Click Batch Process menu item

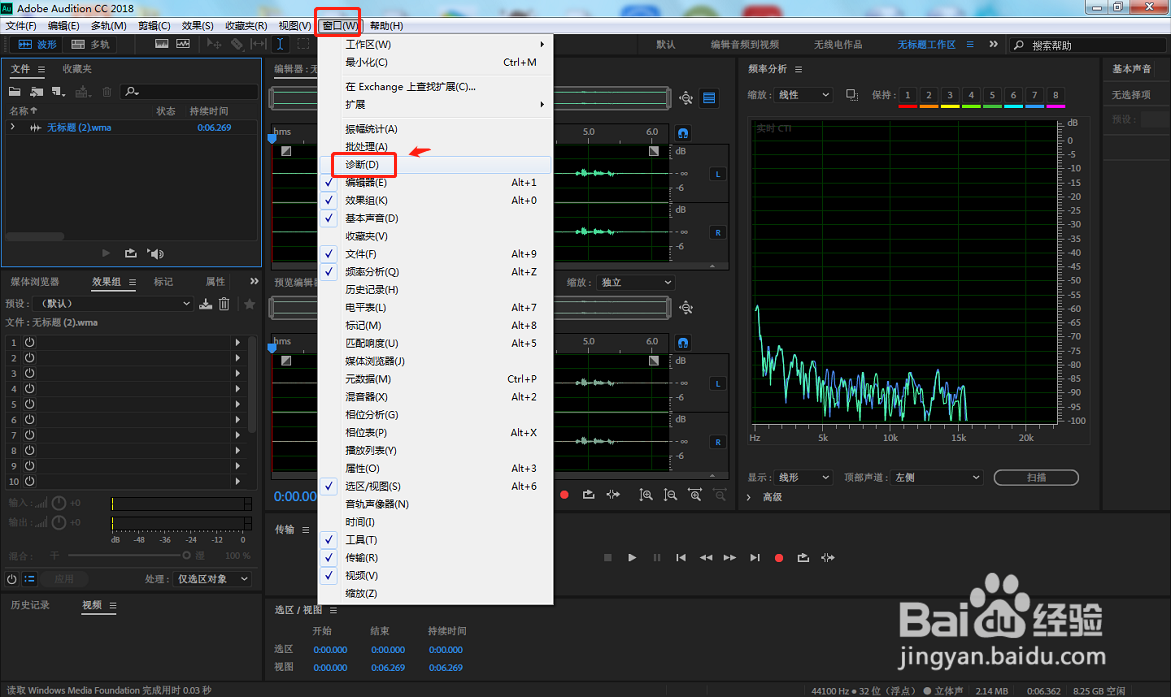coord(435,146)
